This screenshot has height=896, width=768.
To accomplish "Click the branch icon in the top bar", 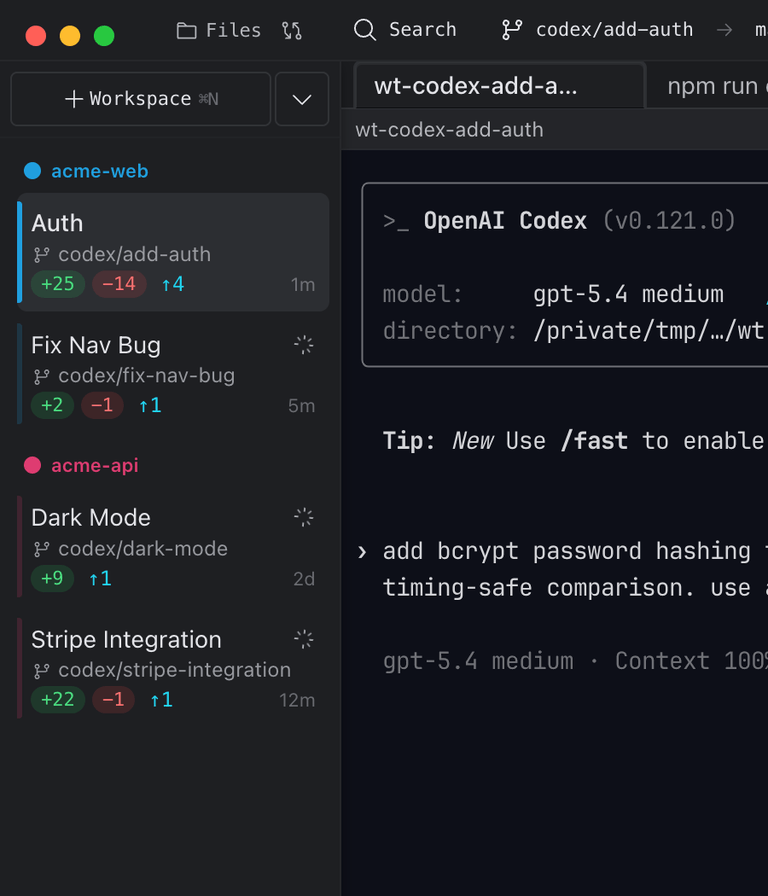I will tap(511, 30).
